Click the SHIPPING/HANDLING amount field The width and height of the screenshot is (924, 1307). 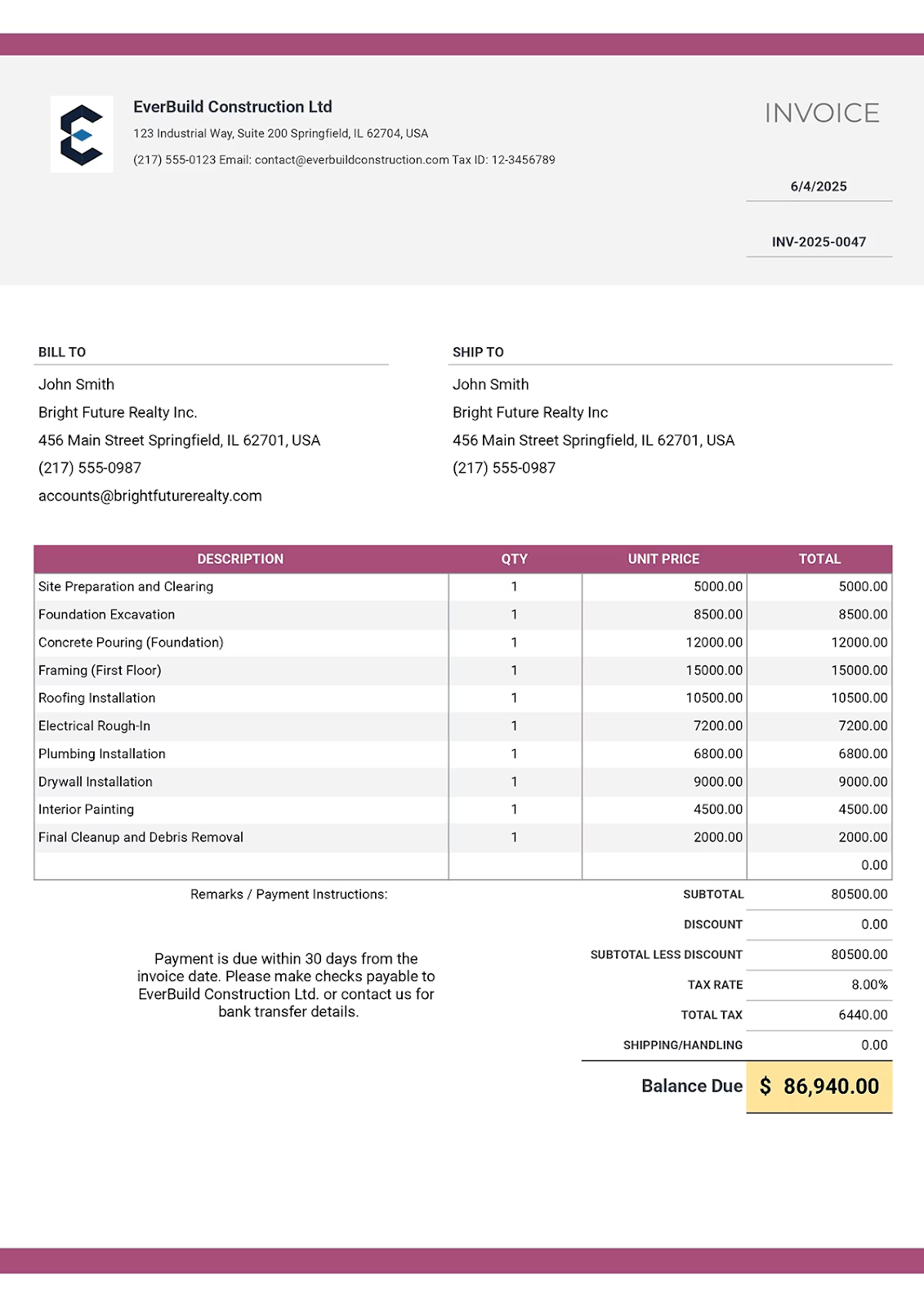819,1046
